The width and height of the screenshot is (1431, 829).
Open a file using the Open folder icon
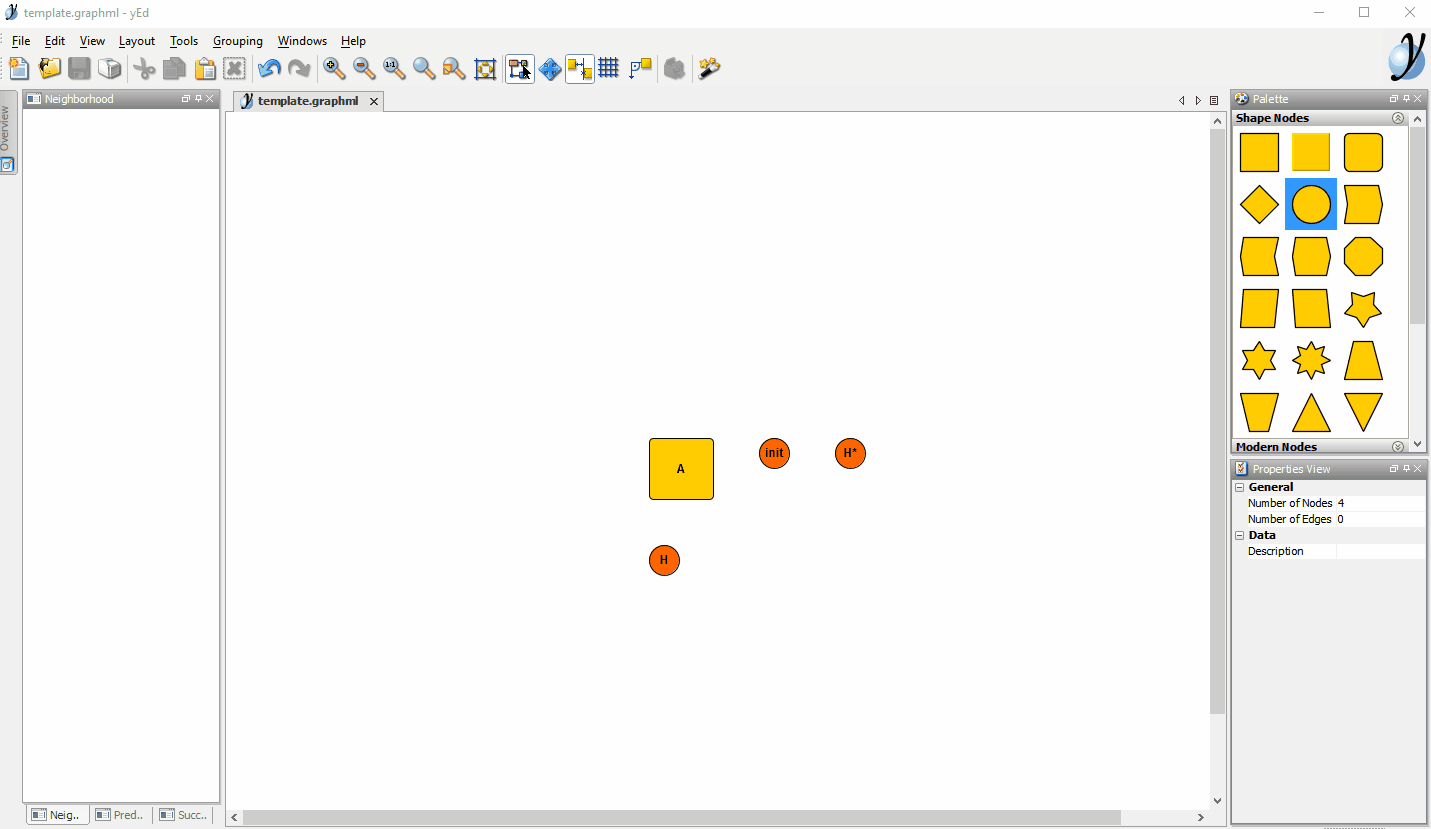tap(49, 68)
